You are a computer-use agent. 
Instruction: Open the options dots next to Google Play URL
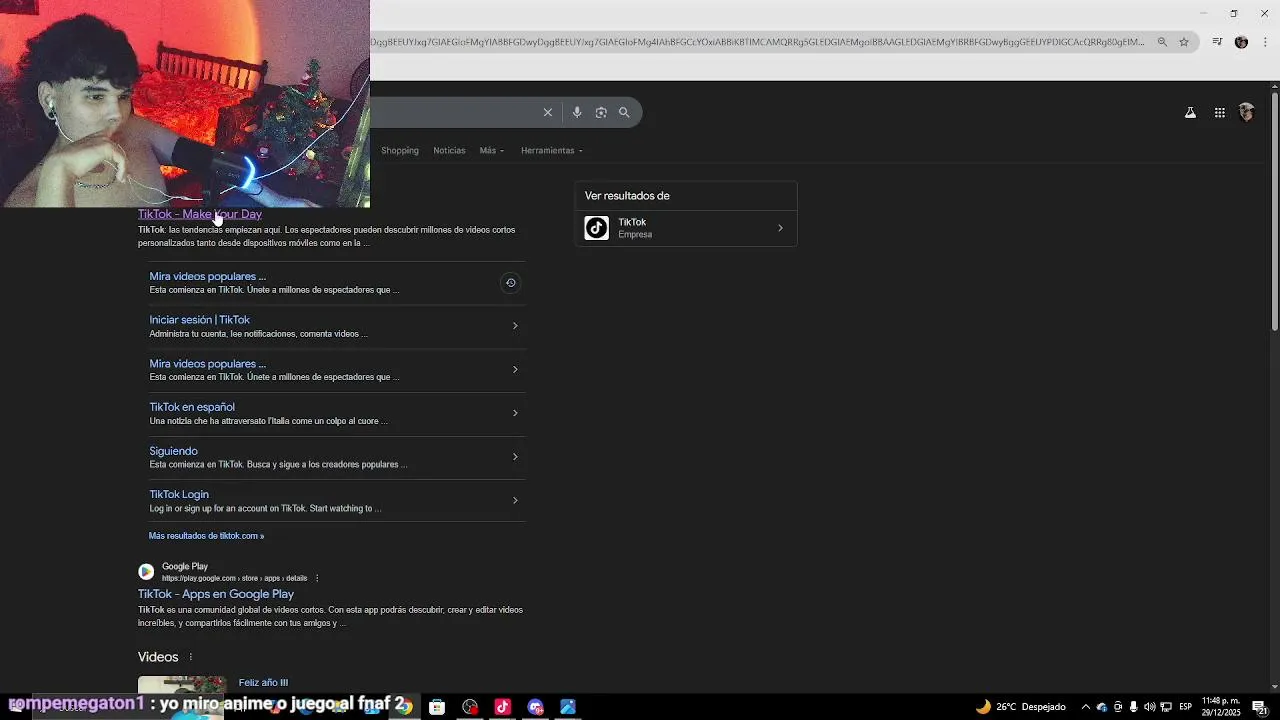317,578
